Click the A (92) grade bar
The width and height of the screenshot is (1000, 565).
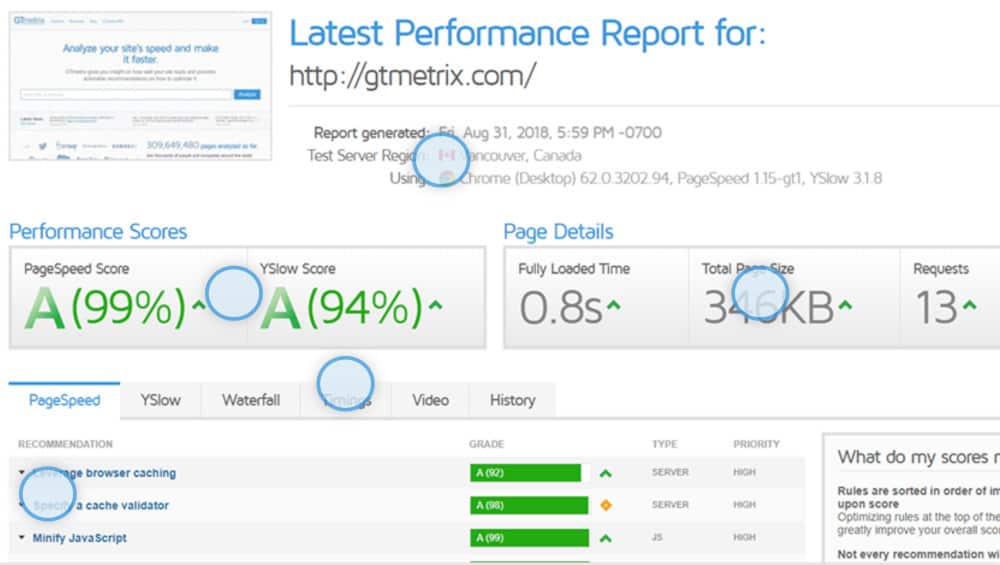[526, 473]
